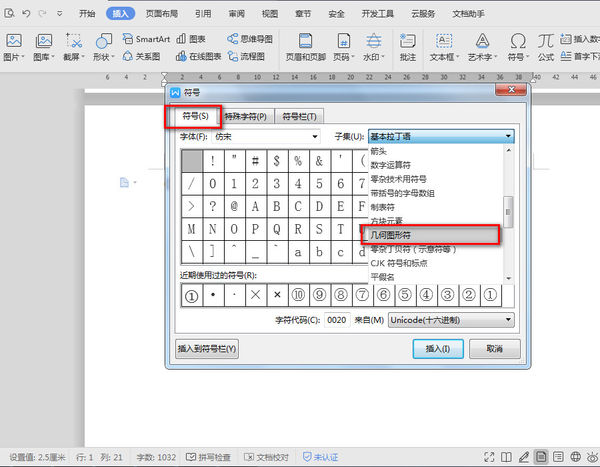The image size is (600, 467).
Task: Insert a flowchart (流程图)
Action: [246, 56]
